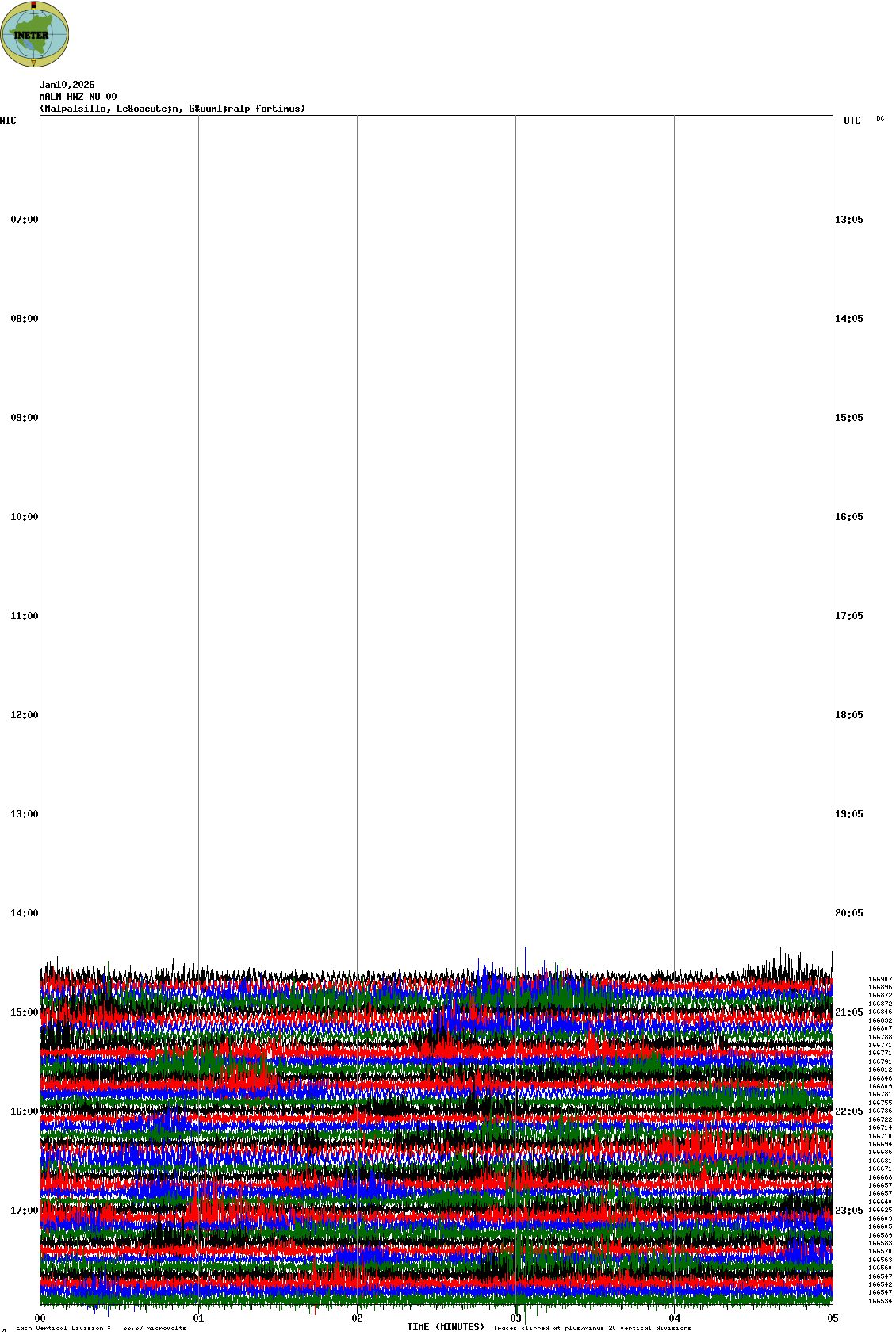Click the Each Vertical Division scale note
896x1339 pixels.
coord(101,1328)
